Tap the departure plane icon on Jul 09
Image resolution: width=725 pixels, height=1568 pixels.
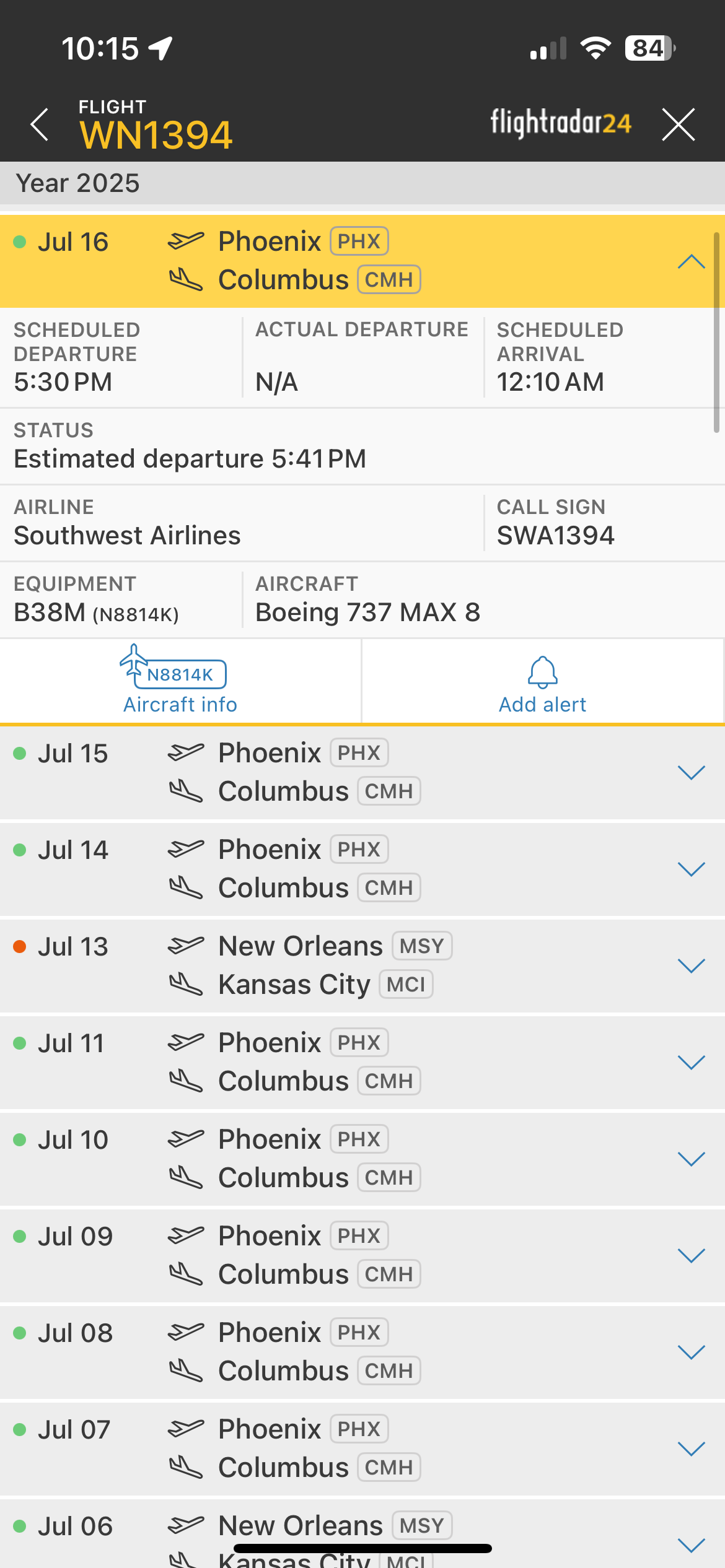point(185,1235)
